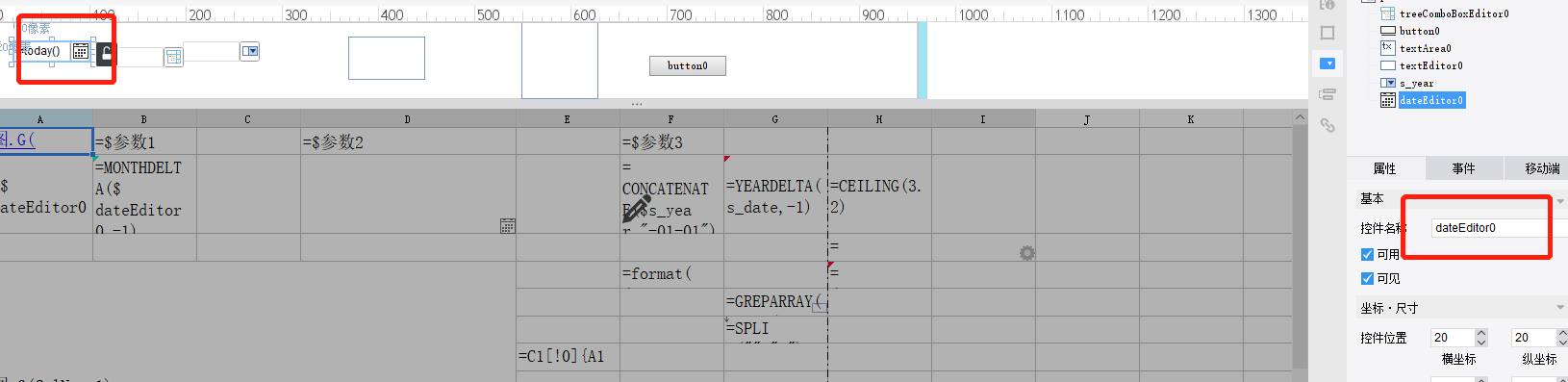Viewport: 1568px width, 382px height.
Task: Switch to the 事件 tab
Action: (1464, 168)
